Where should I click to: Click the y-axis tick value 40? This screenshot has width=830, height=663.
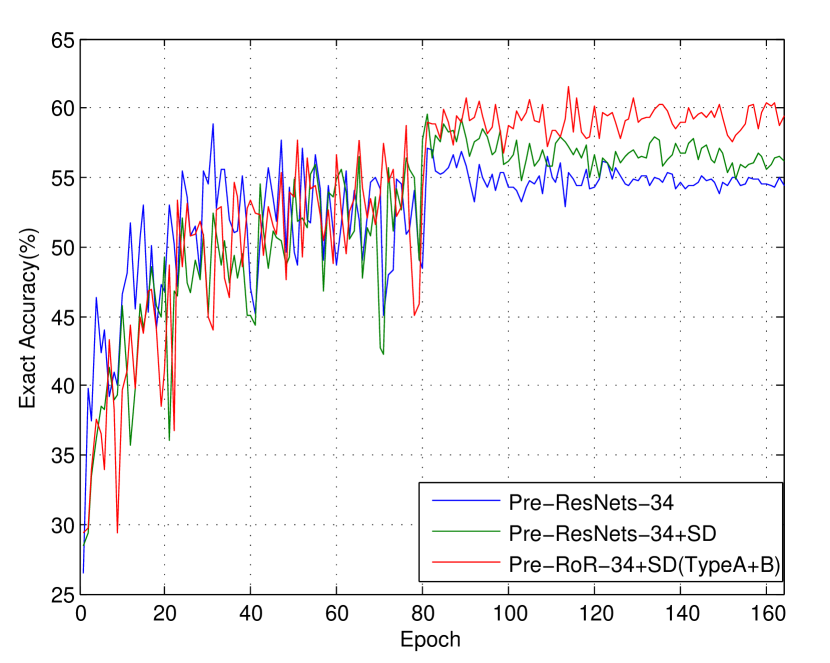[x=62, y=386]
